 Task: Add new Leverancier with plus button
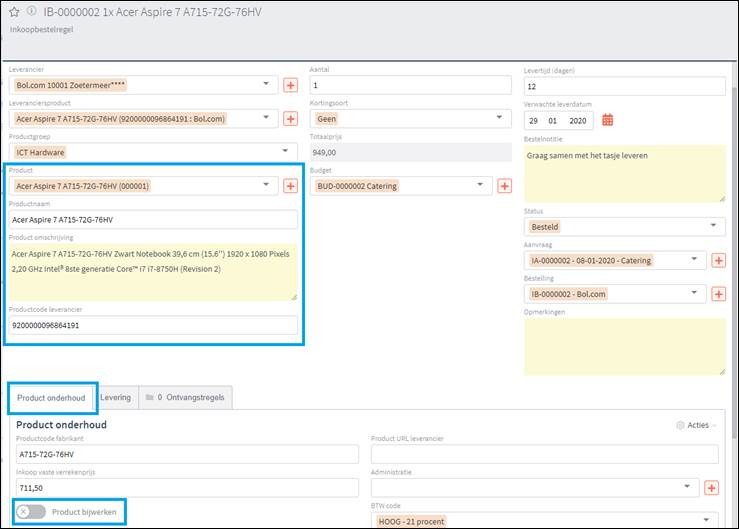290,85
